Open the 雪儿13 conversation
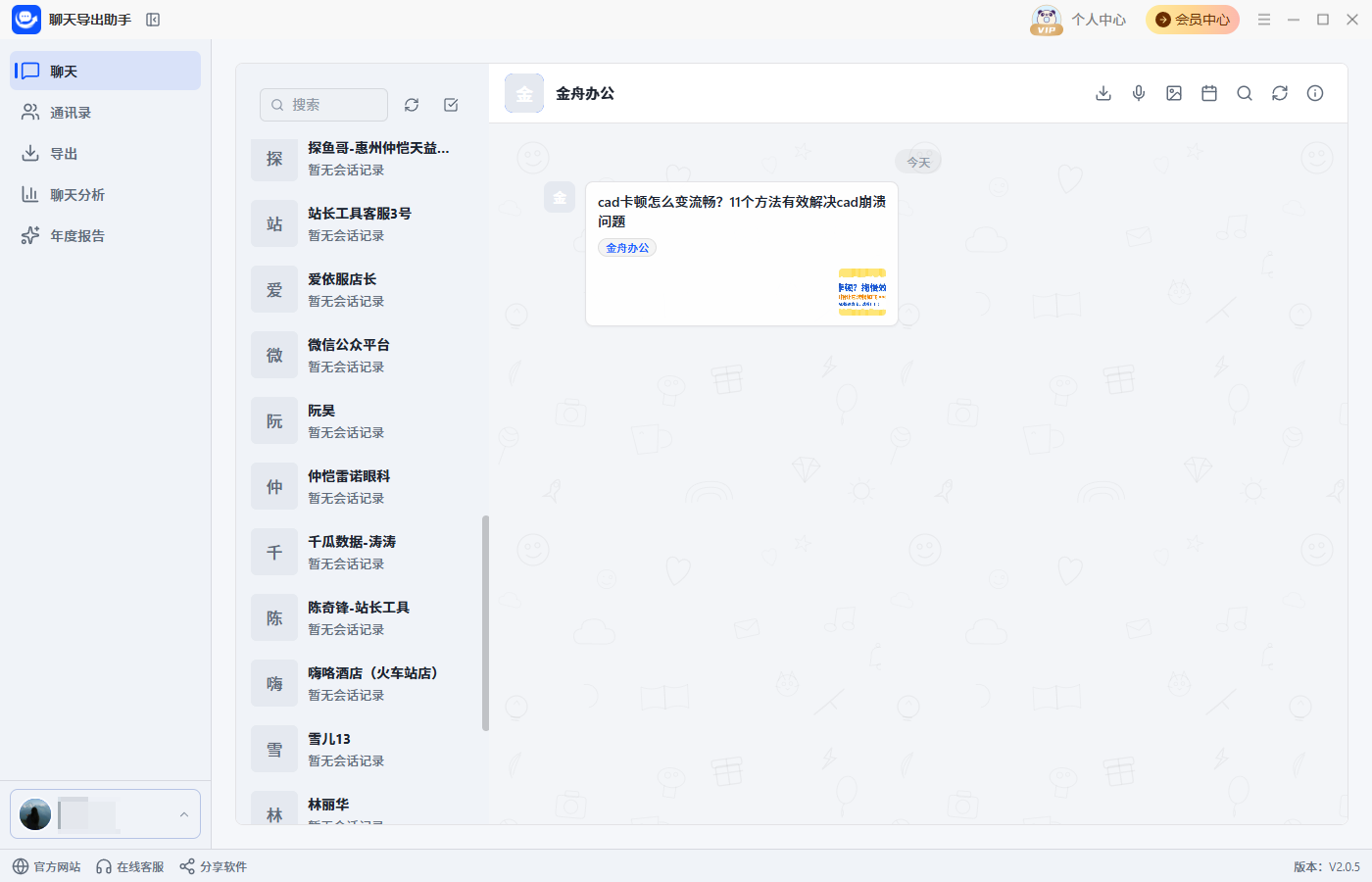The image size is (1372, 882). [361, 750]
